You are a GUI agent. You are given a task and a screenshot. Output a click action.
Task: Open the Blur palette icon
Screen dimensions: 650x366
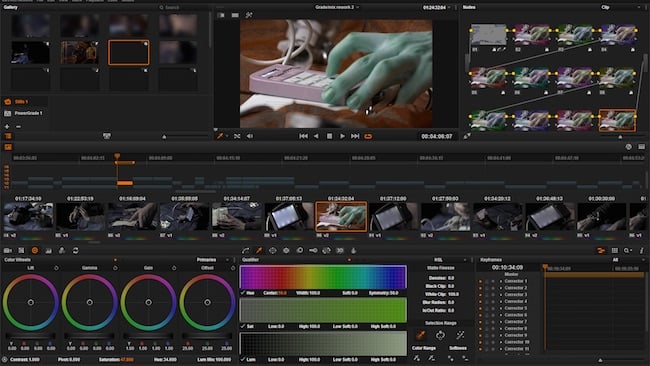pyautogui.click(x=300, y=250)
